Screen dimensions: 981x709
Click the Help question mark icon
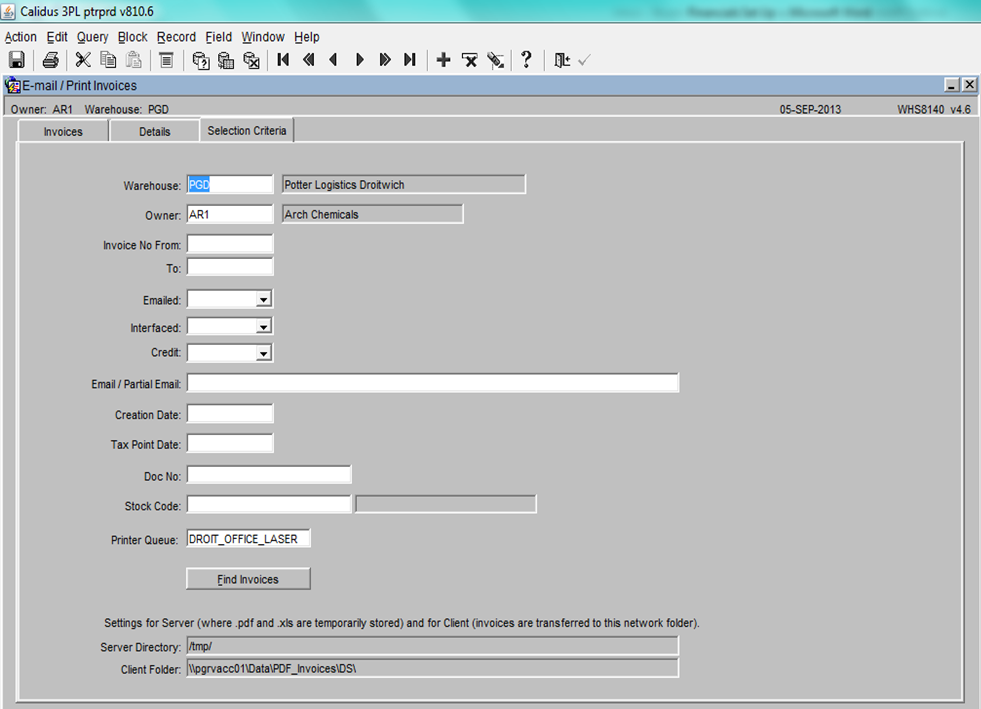(526, 59)
